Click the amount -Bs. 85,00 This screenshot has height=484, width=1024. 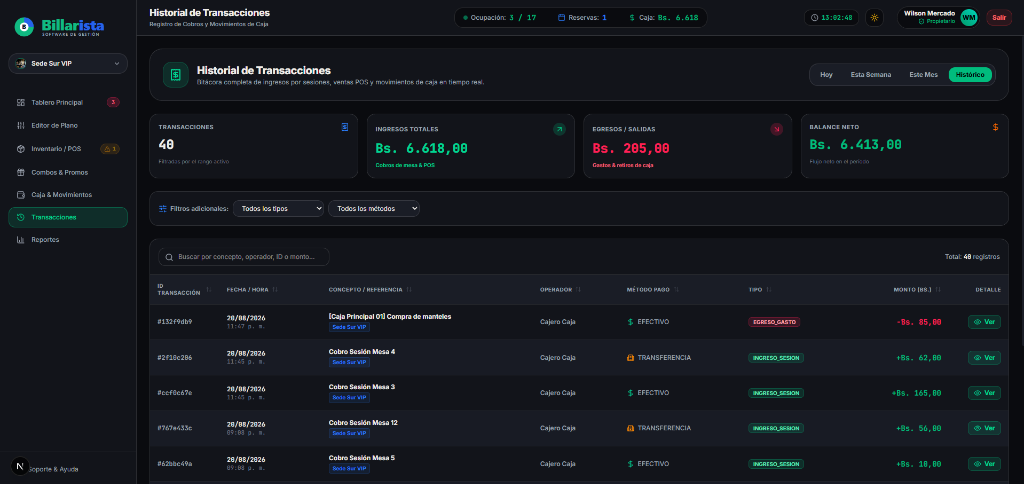click(918, 322)
